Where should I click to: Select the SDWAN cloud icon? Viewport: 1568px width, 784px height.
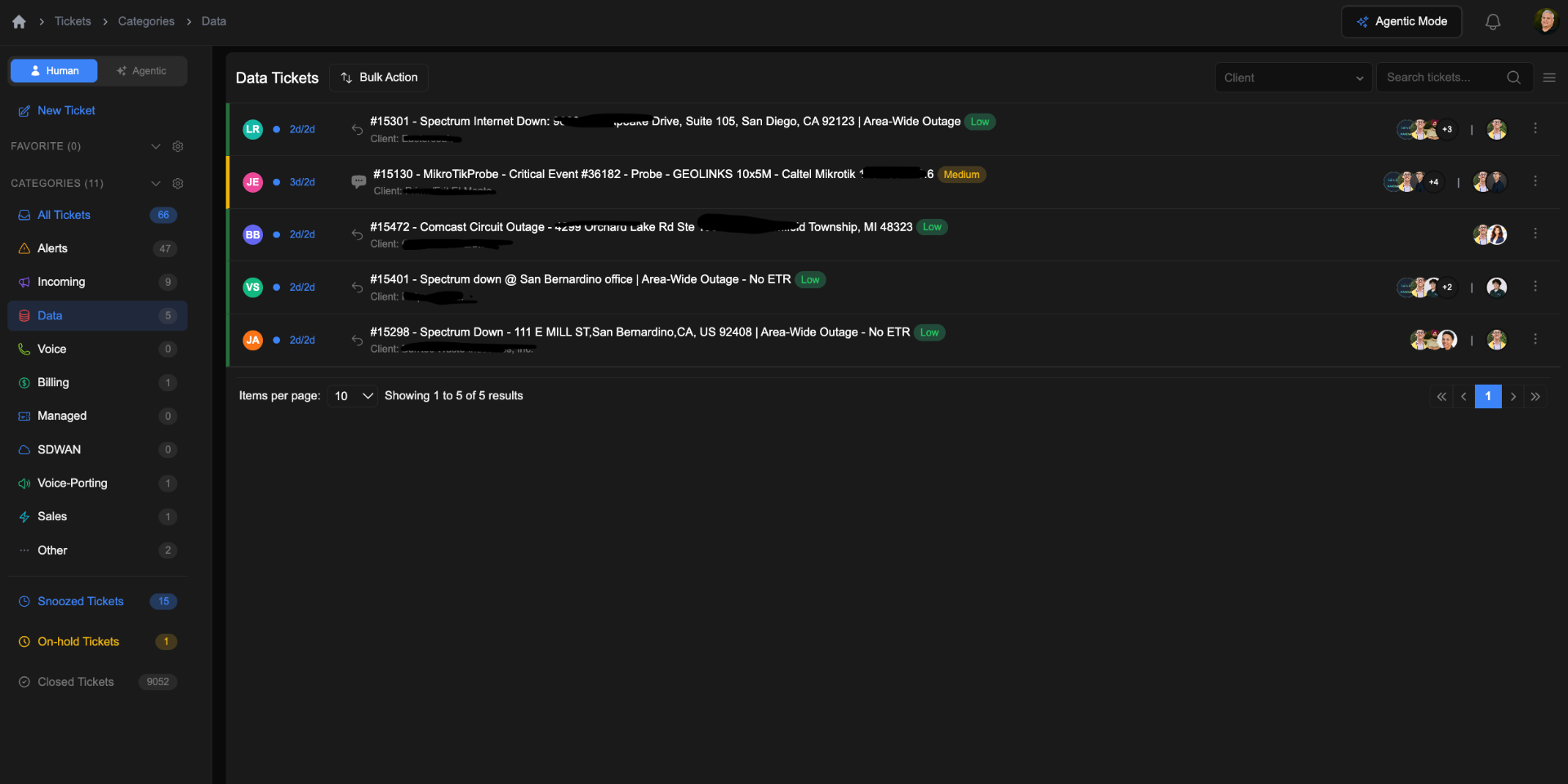24,449
